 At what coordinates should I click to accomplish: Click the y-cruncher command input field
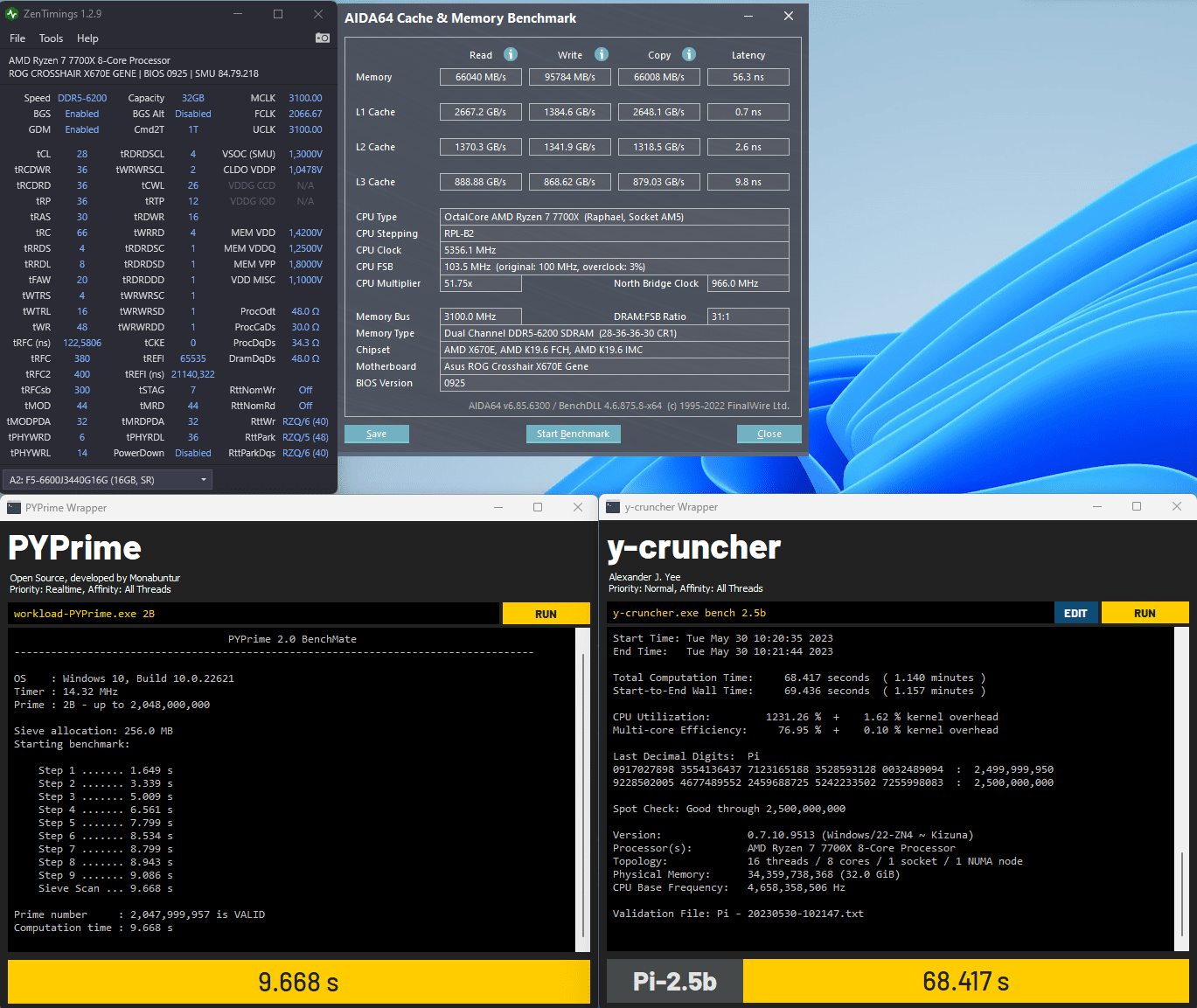coord(830,613)
